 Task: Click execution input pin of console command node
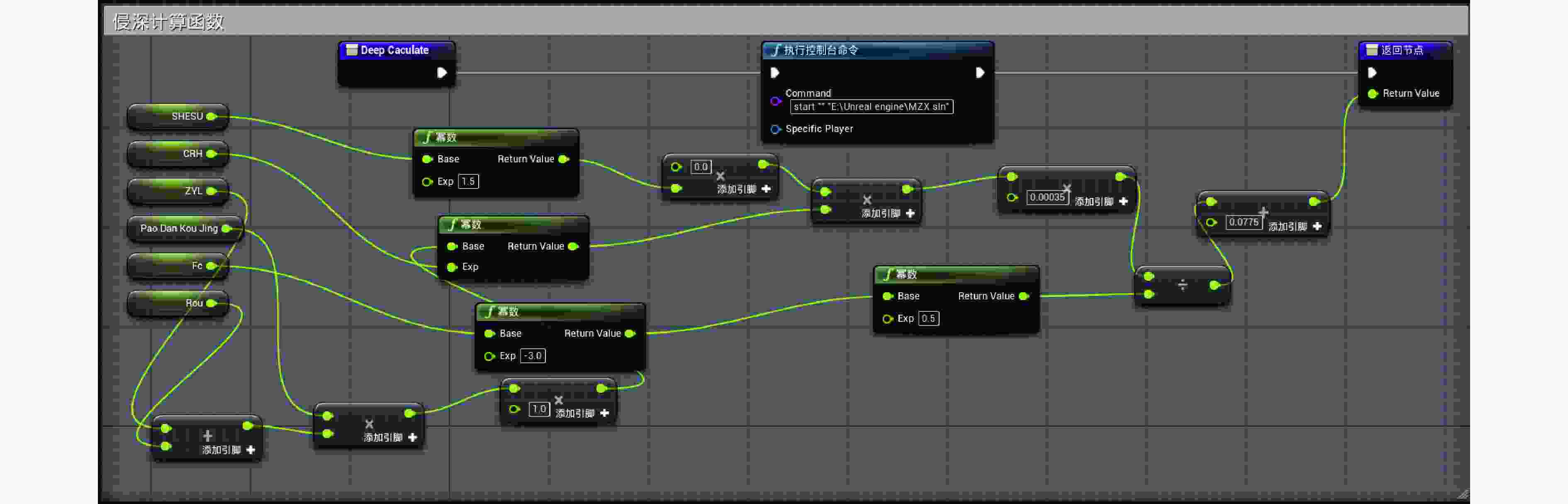point(775,73)
